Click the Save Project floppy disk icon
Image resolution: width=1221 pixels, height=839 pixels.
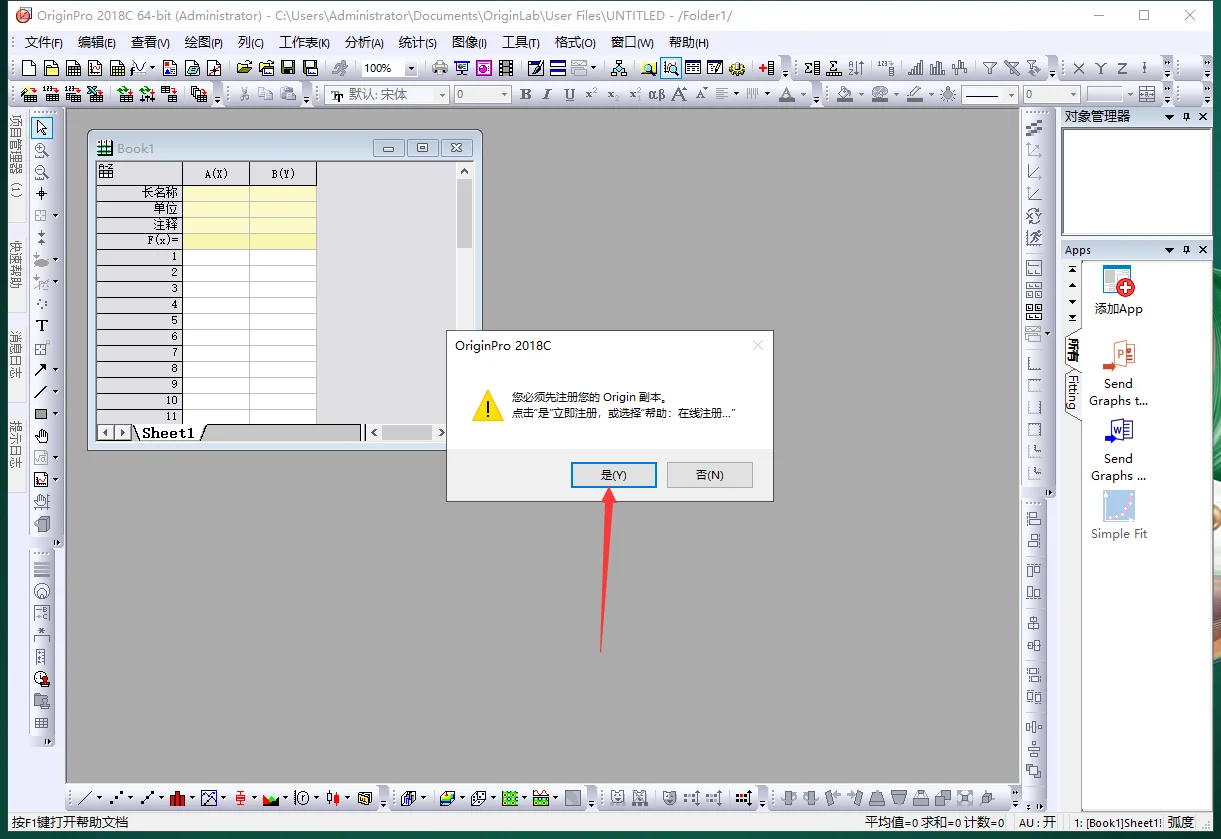point(288,68)
